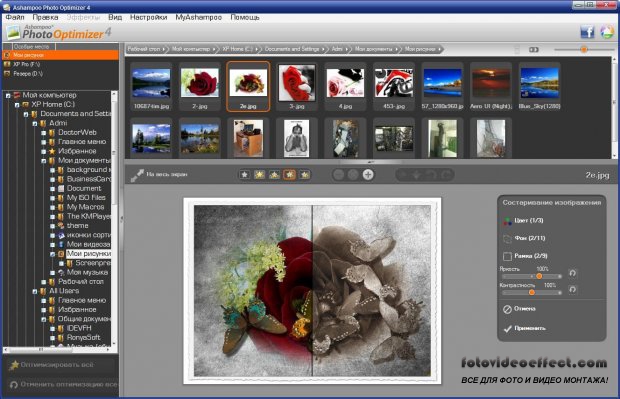Click На весь экран fullscreen button
Viewport: 620px width, 399px height.
point(159,174)
